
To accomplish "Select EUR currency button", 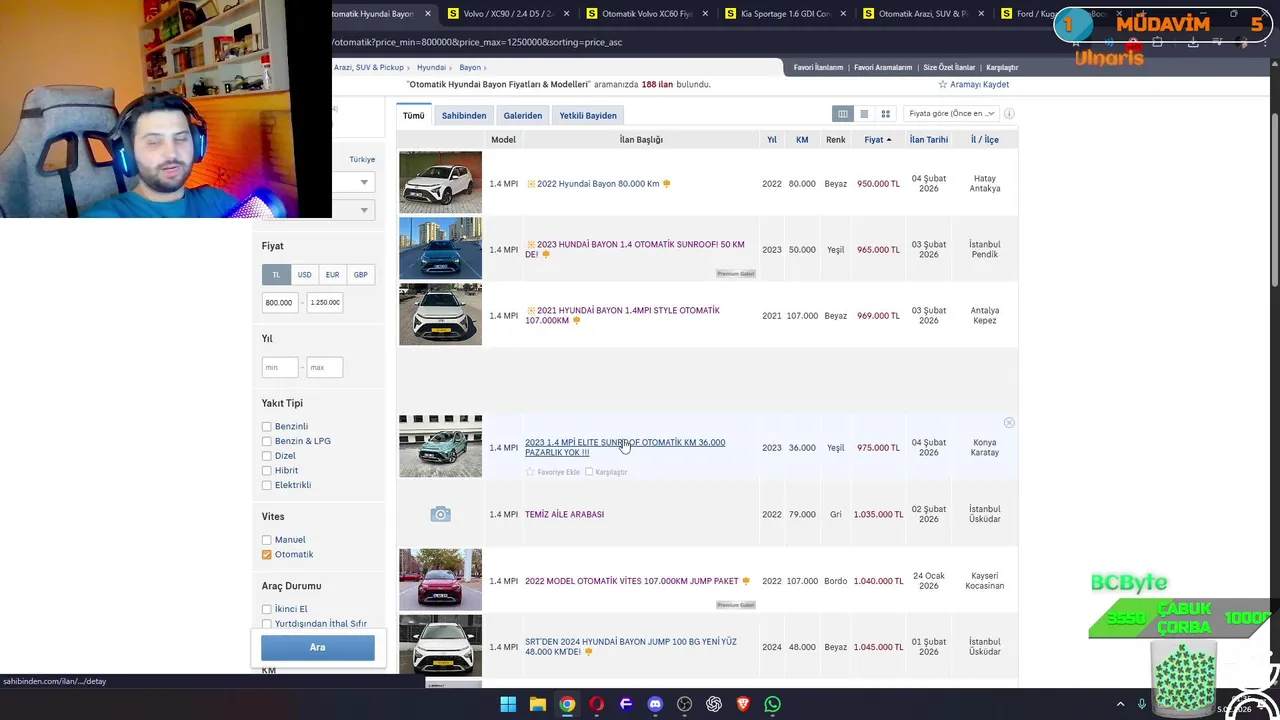I will click(332, 274).
